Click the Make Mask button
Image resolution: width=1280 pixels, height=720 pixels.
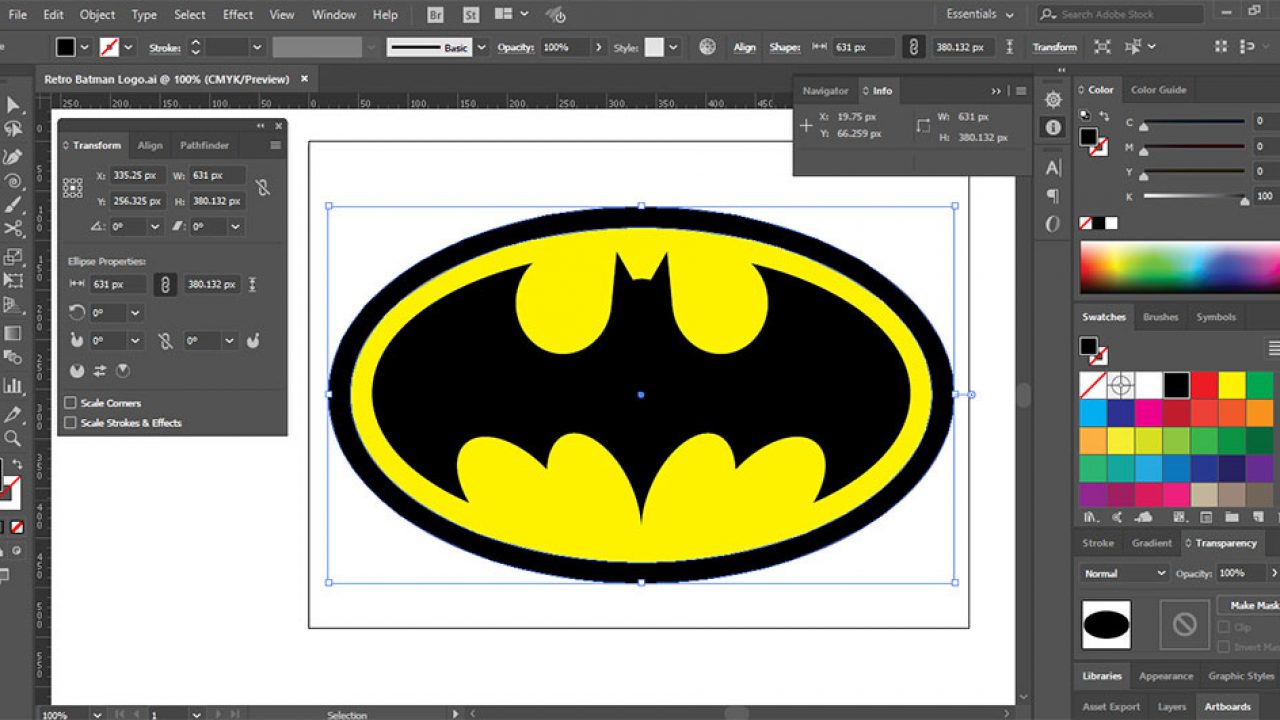click(x=1251, y=605)
